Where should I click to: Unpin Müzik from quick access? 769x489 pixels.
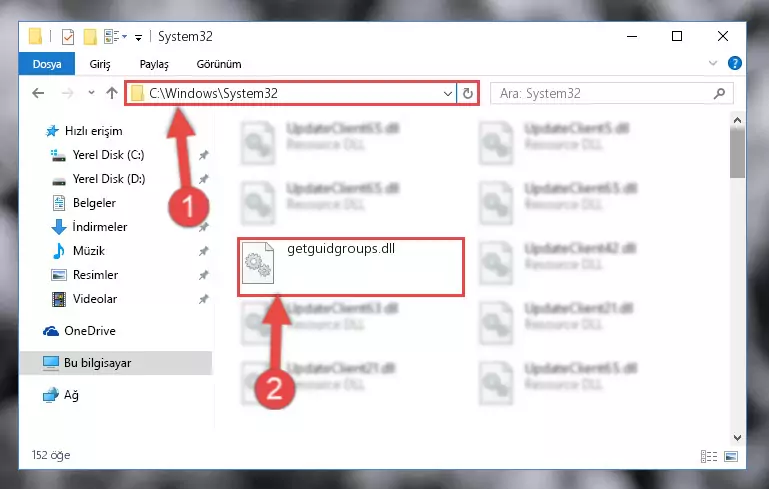point(204,251)
